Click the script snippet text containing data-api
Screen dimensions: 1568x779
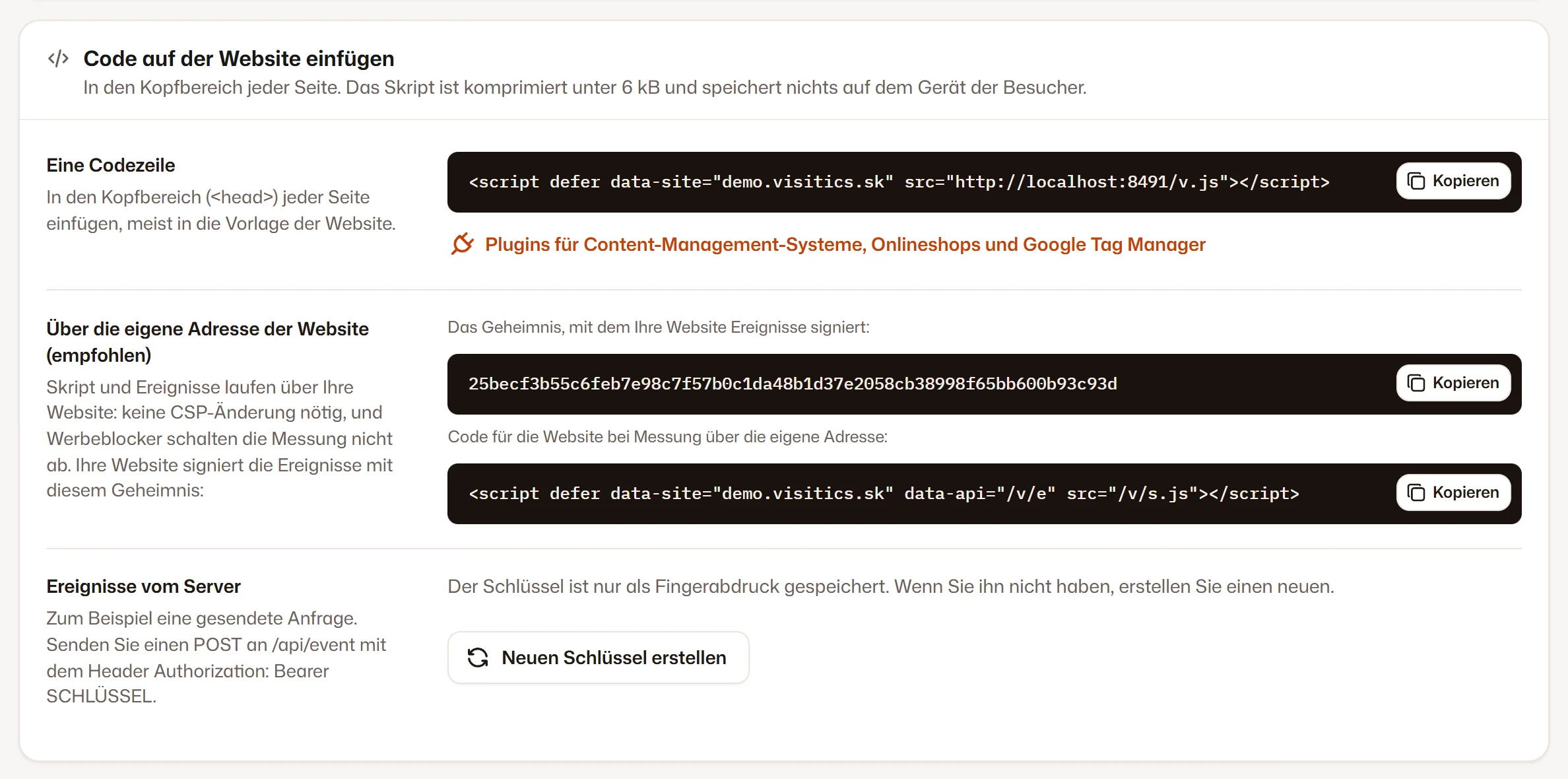884,494
